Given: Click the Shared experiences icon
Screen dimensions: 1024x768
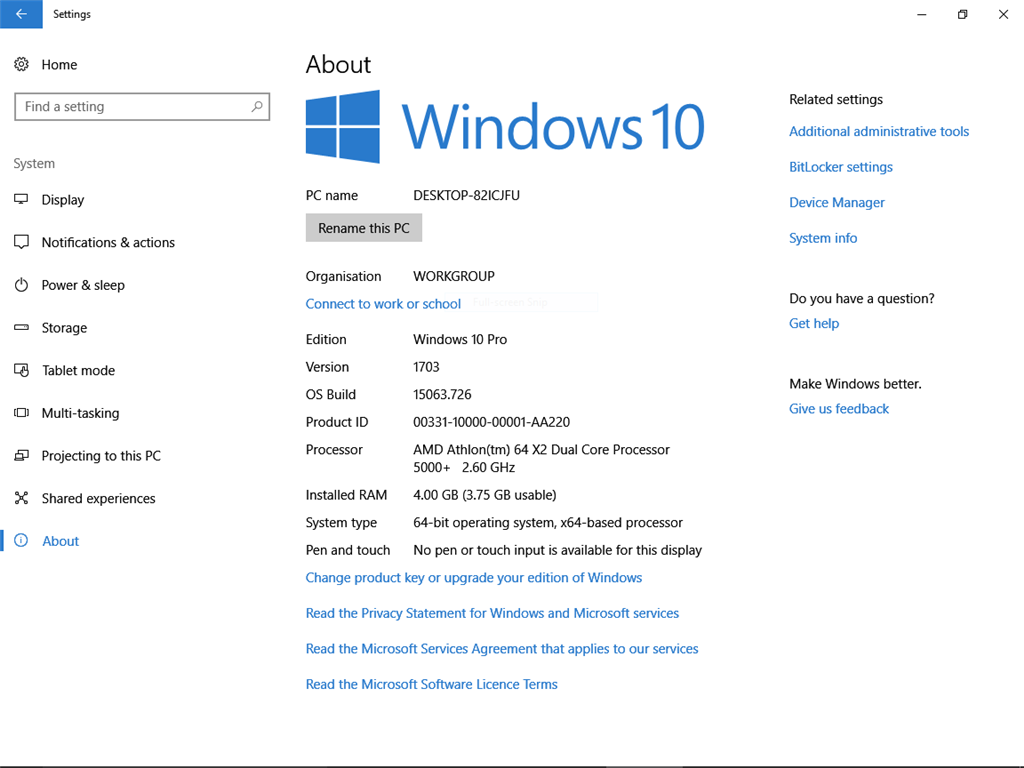Looking at the screenshot, I should pos(22,498).
